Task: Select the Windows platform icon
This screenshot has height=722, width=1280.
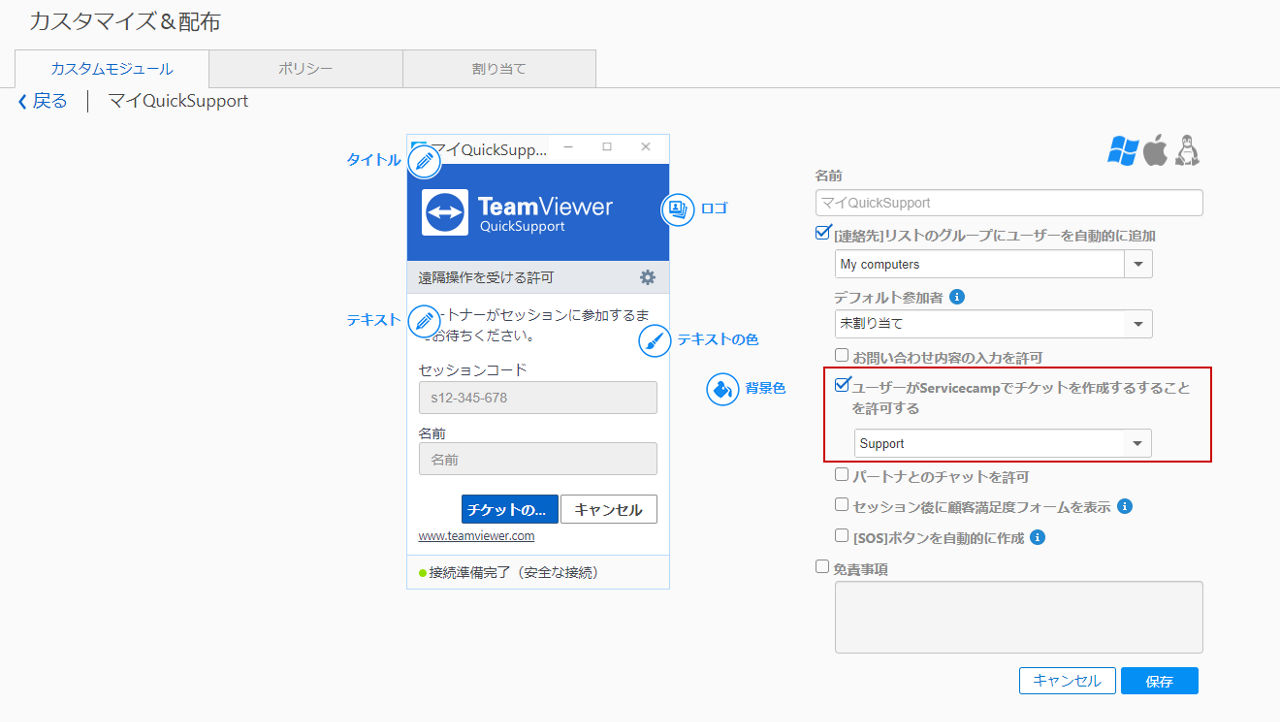Action: tap(1123, 150)
